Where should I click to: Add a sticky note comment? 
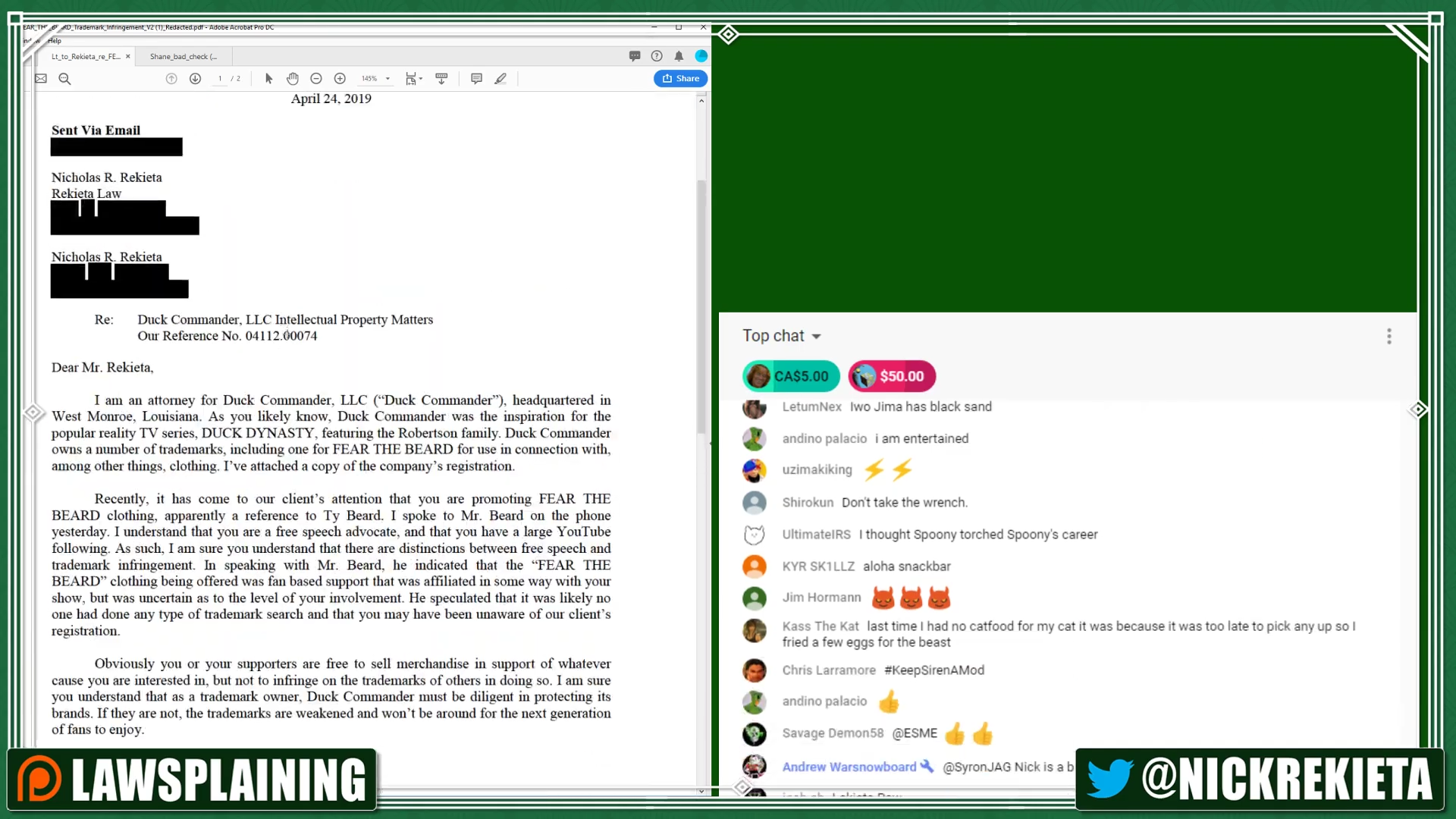coord(476,79)
